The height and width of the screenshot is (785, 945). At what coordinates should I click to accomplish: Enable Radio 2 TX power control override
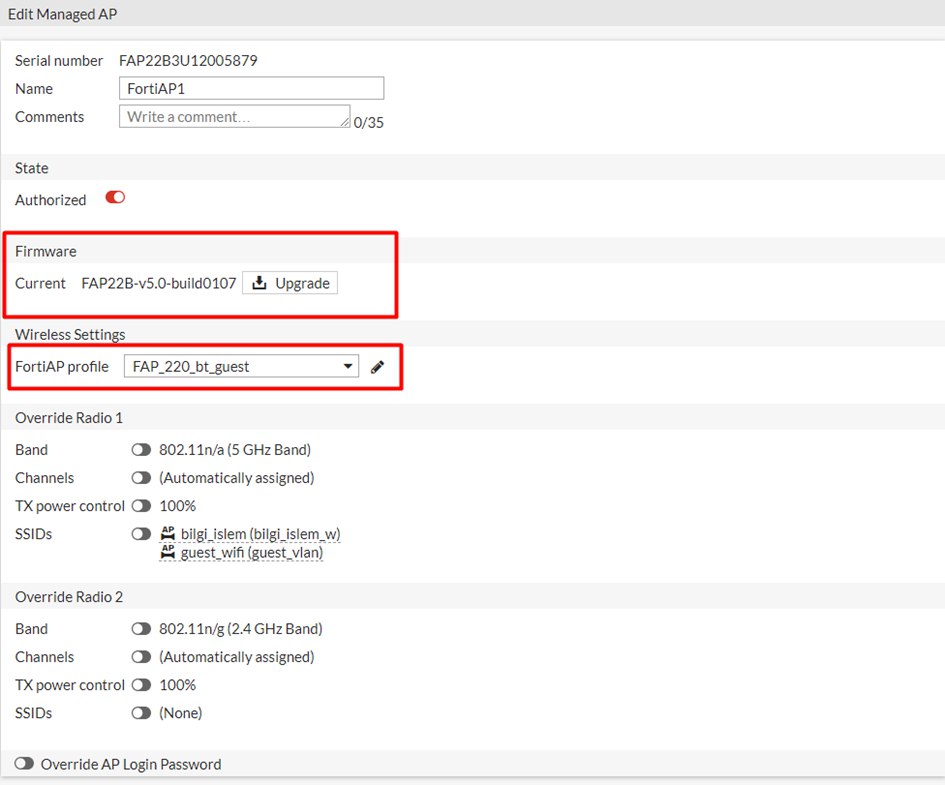(141, 685)
